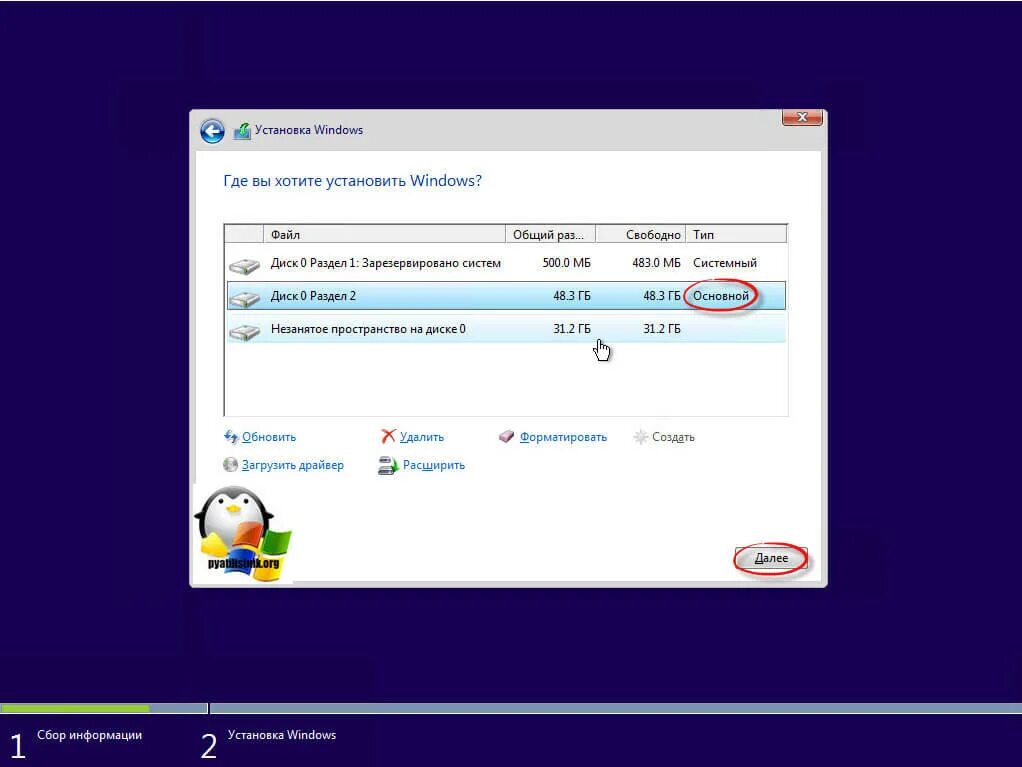The image size is (1022, 767).
Task: Choose the Удалить link
Action: (422, 437)
